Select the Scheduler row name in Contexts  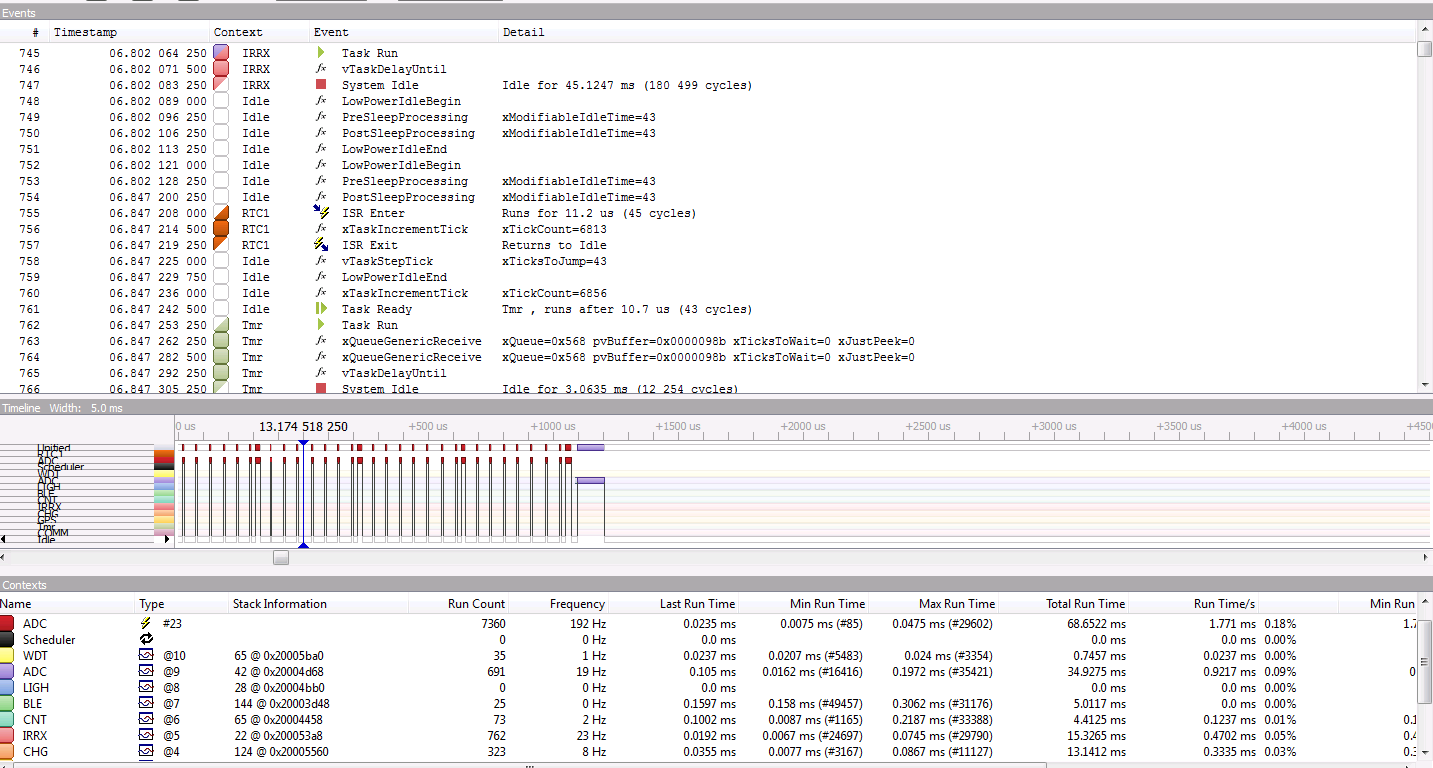(49, 639)
